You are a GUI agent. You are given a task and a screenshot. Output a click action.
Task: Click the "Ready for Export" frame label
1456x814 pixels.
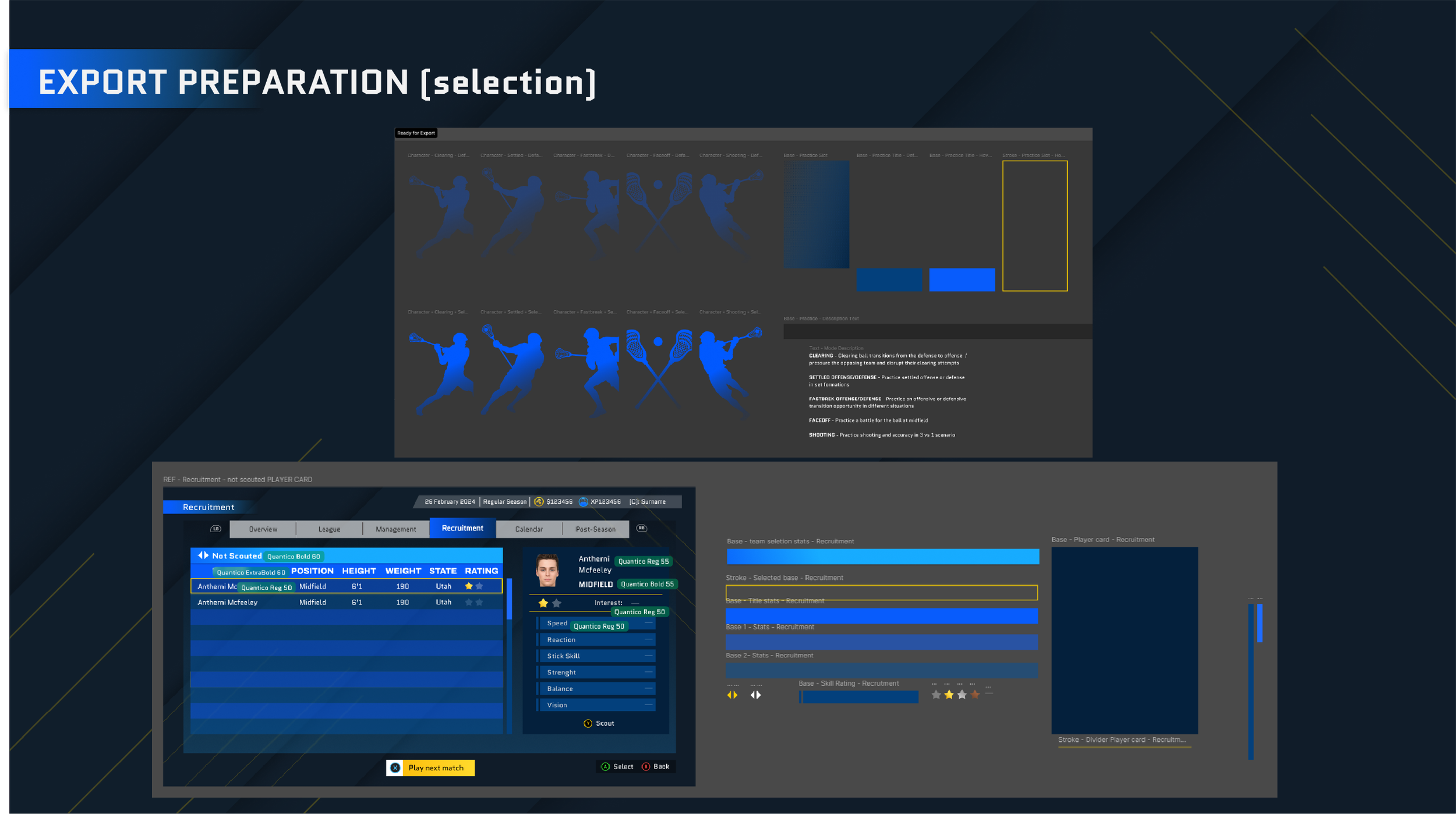pos(416,133)
